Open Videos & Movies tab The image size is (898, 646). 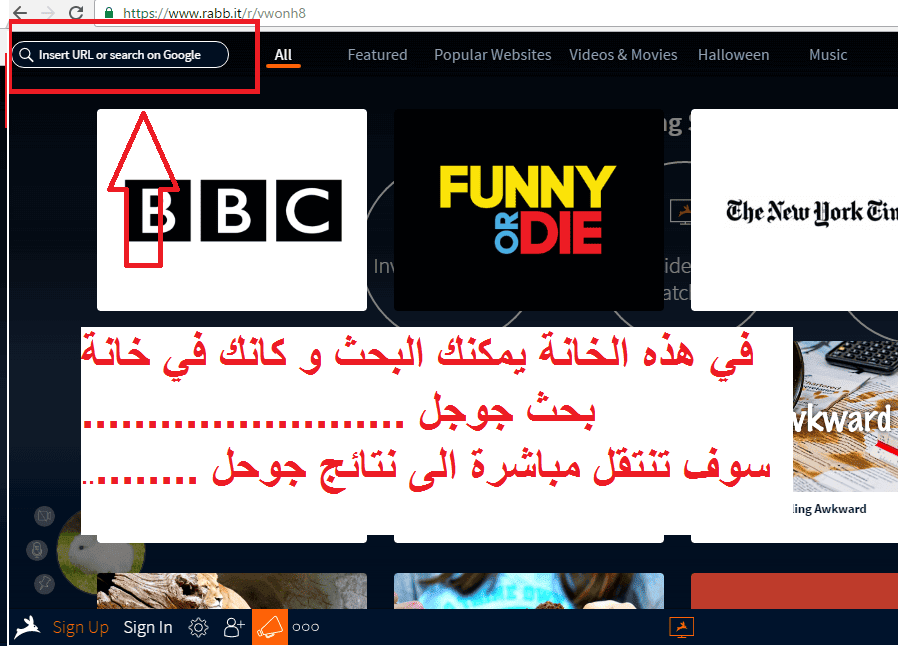(x=623, y=55)
